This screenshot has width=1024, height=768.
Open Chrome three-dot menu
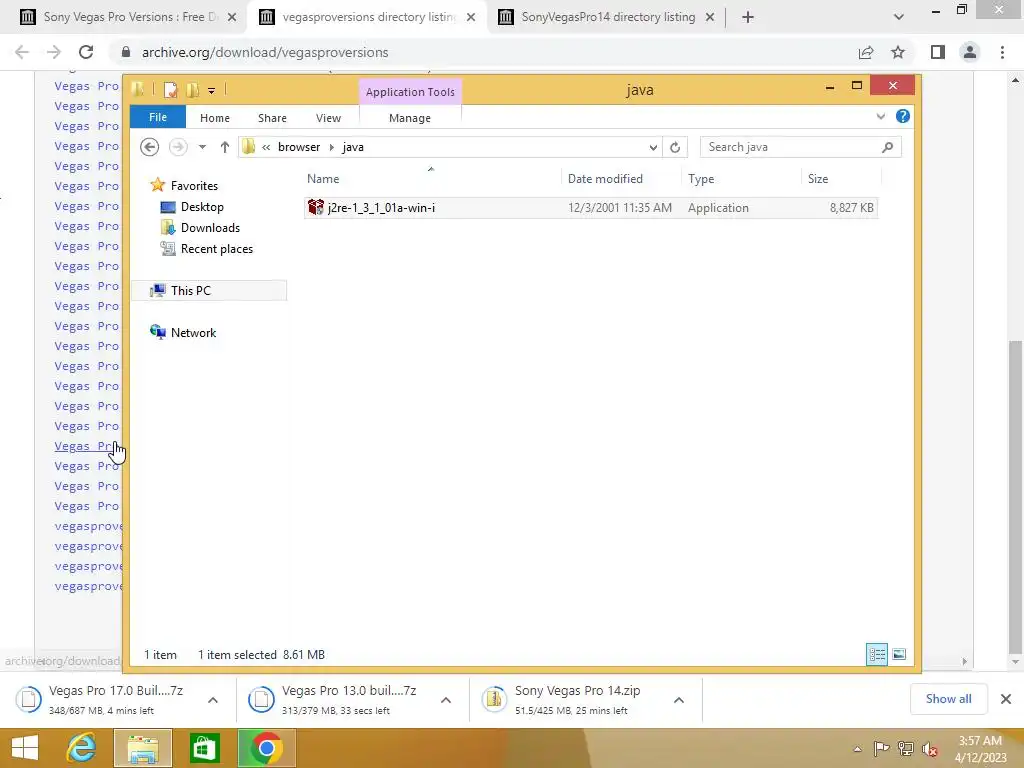coord(1002,52)
